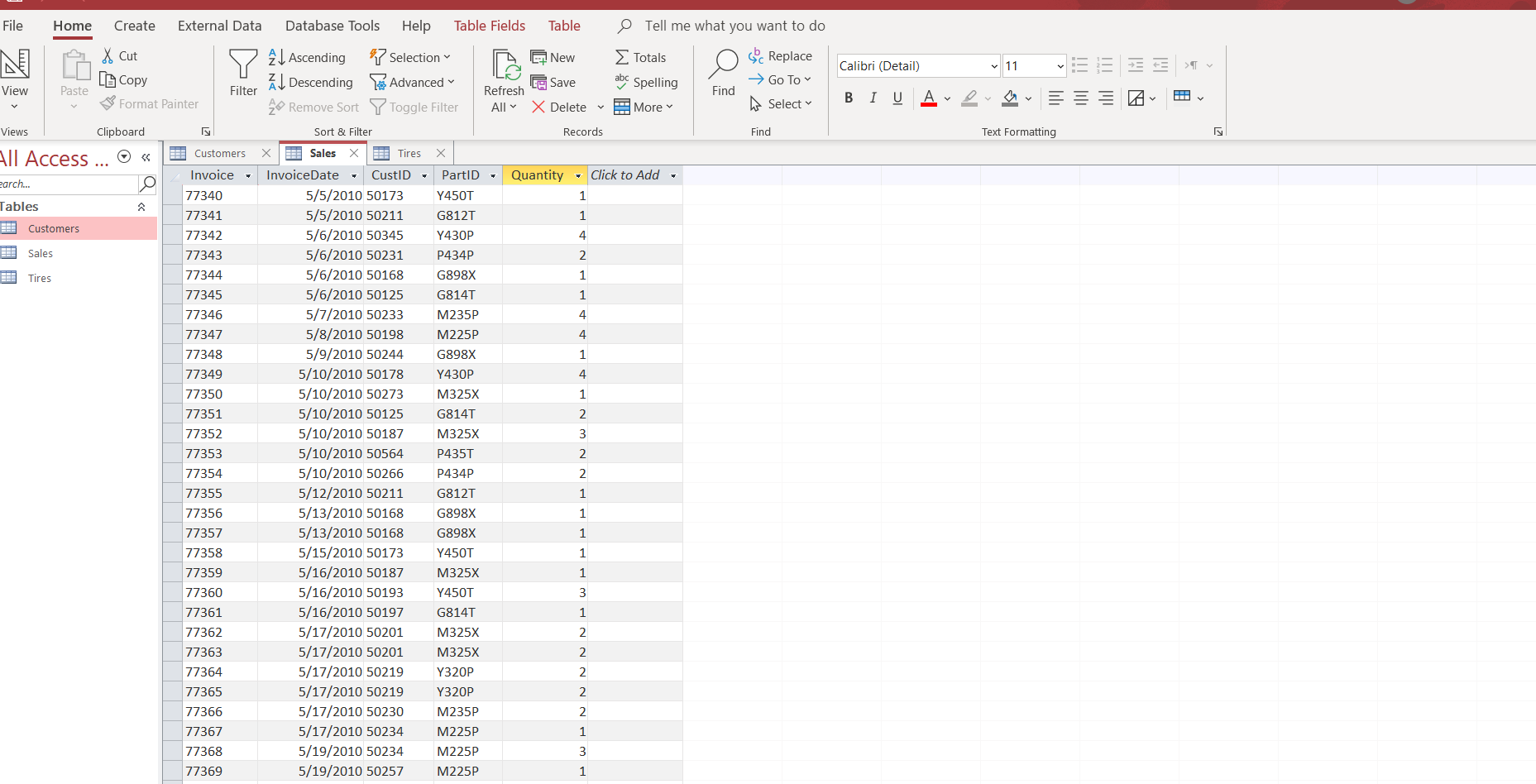Click the Replace button
Image resolution: width=1536 pixels, height=784 pixels.
pyautogui.click(x=780, y=56)
